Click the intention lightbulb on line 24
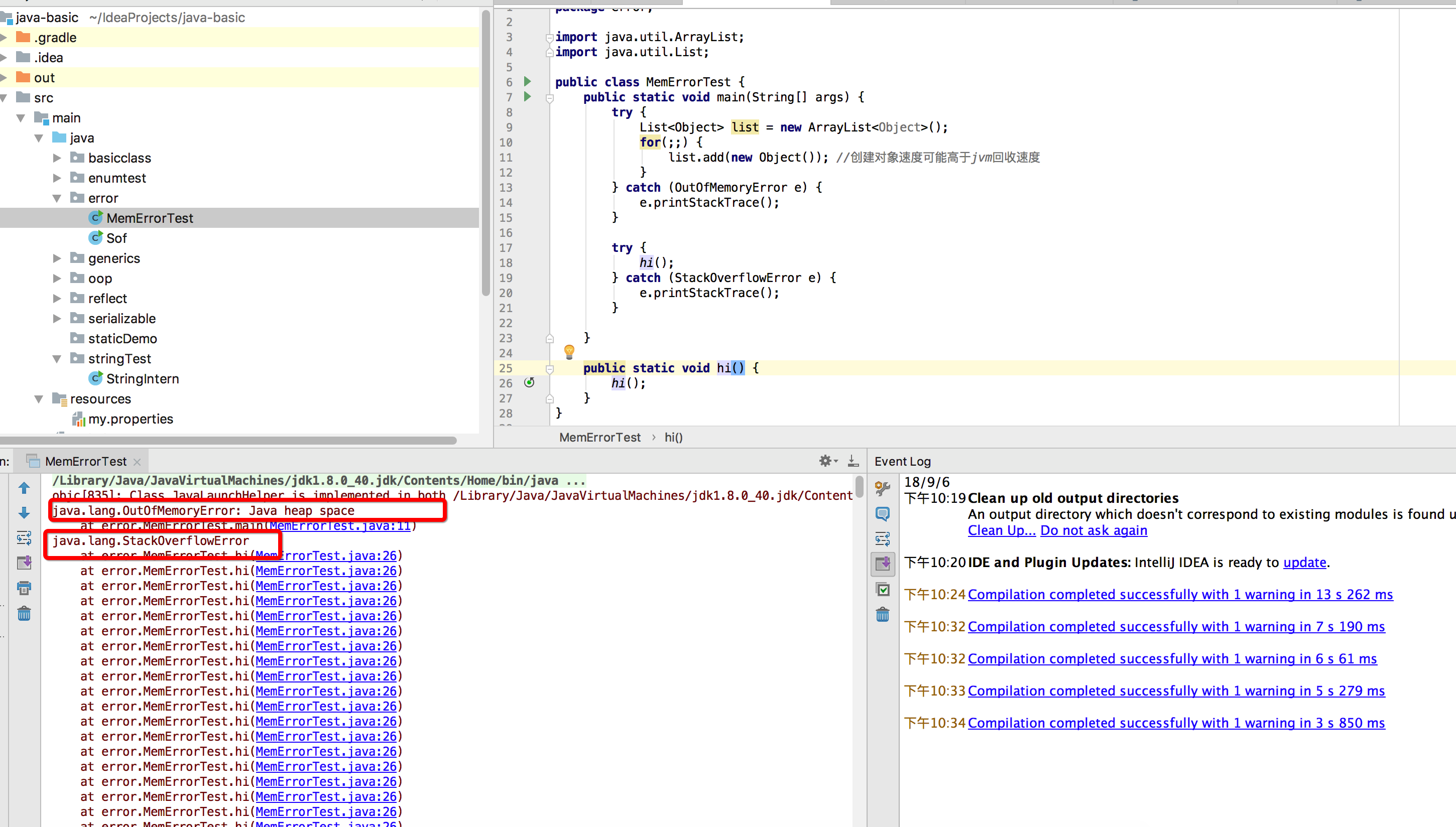Viewport: 1456px width, 827px height. 569,352
